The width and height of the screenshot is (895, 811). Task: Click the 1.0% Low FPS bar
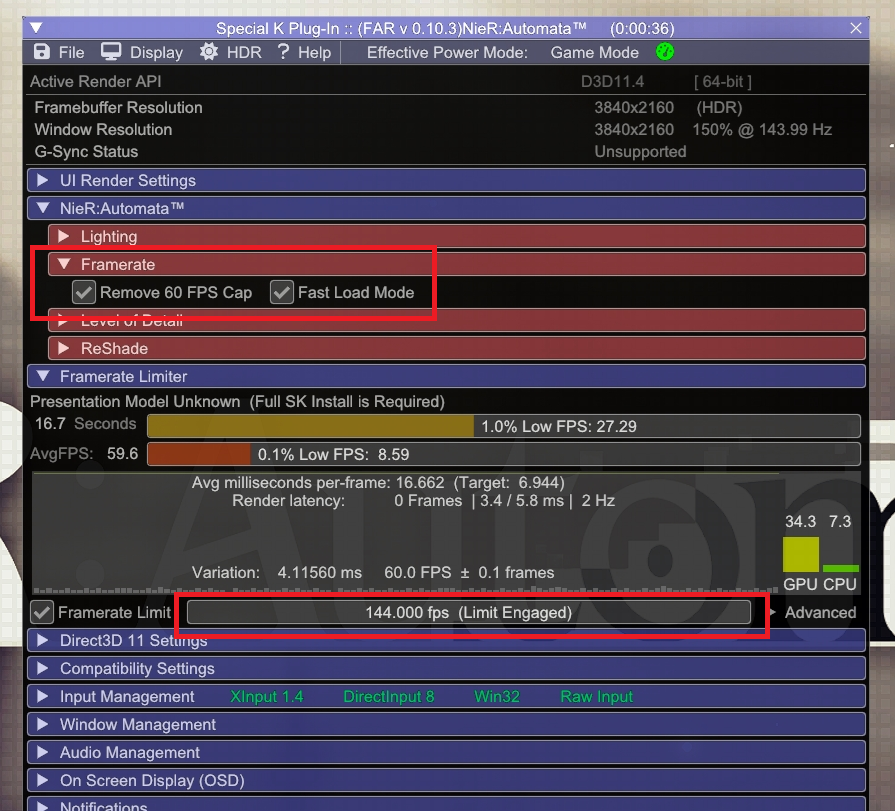pyautogui.click(x=503, y=426)
